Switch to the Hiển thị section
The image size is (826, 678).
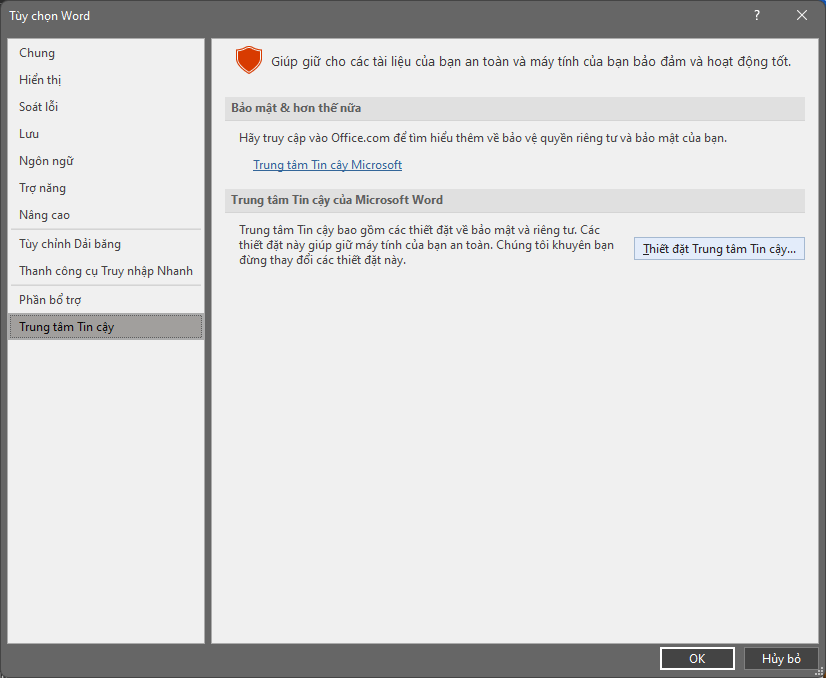40,80
